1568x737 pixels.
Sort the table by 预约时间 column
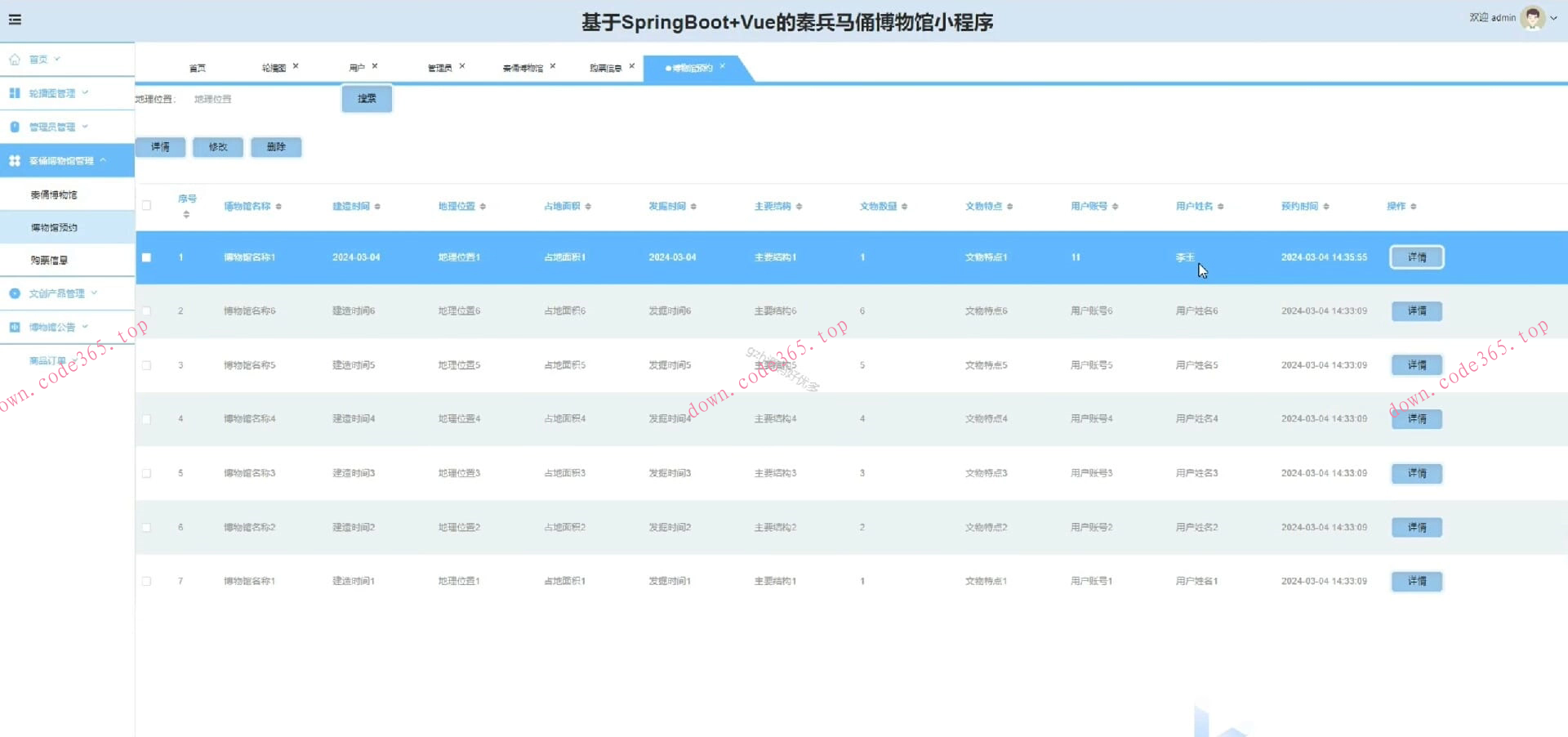(1326, 206)
